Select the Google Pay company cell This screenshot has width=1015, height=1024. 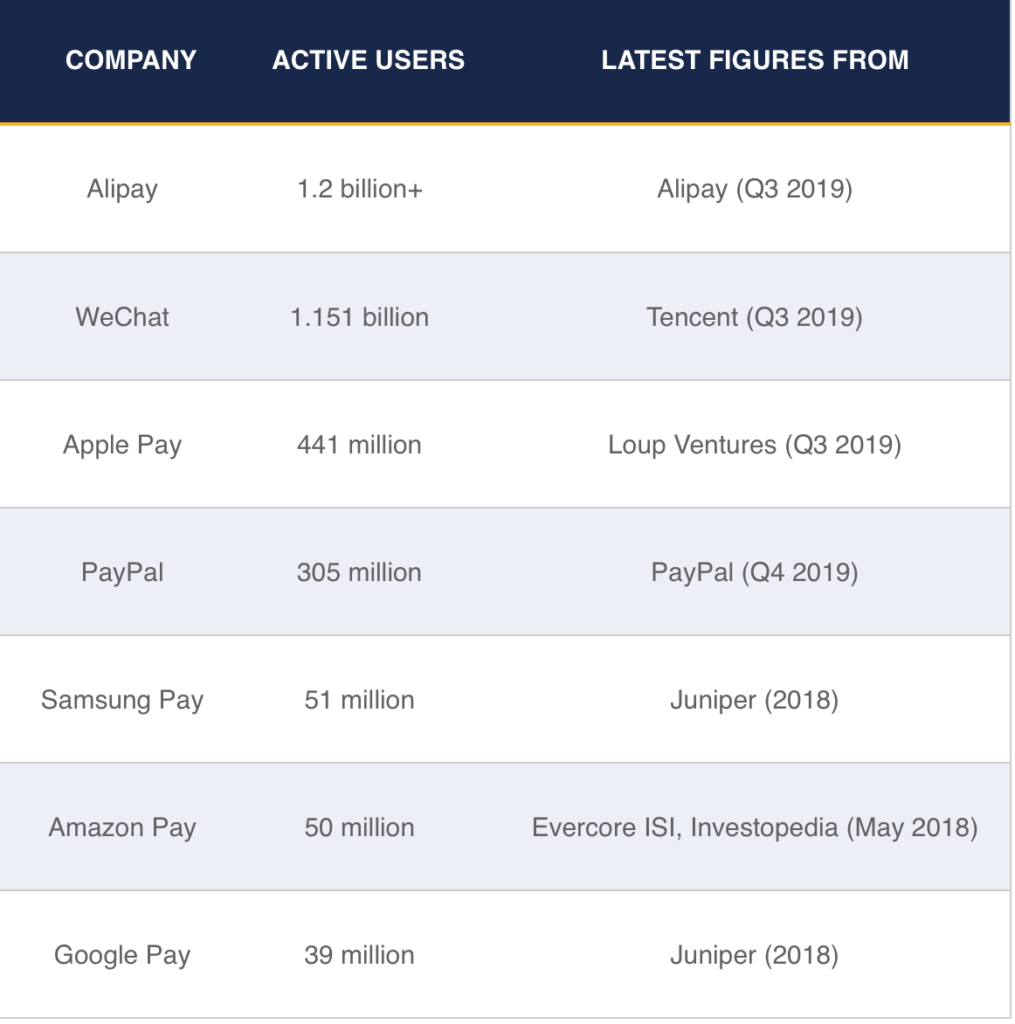pyautogui.click(x=122, y=955)
